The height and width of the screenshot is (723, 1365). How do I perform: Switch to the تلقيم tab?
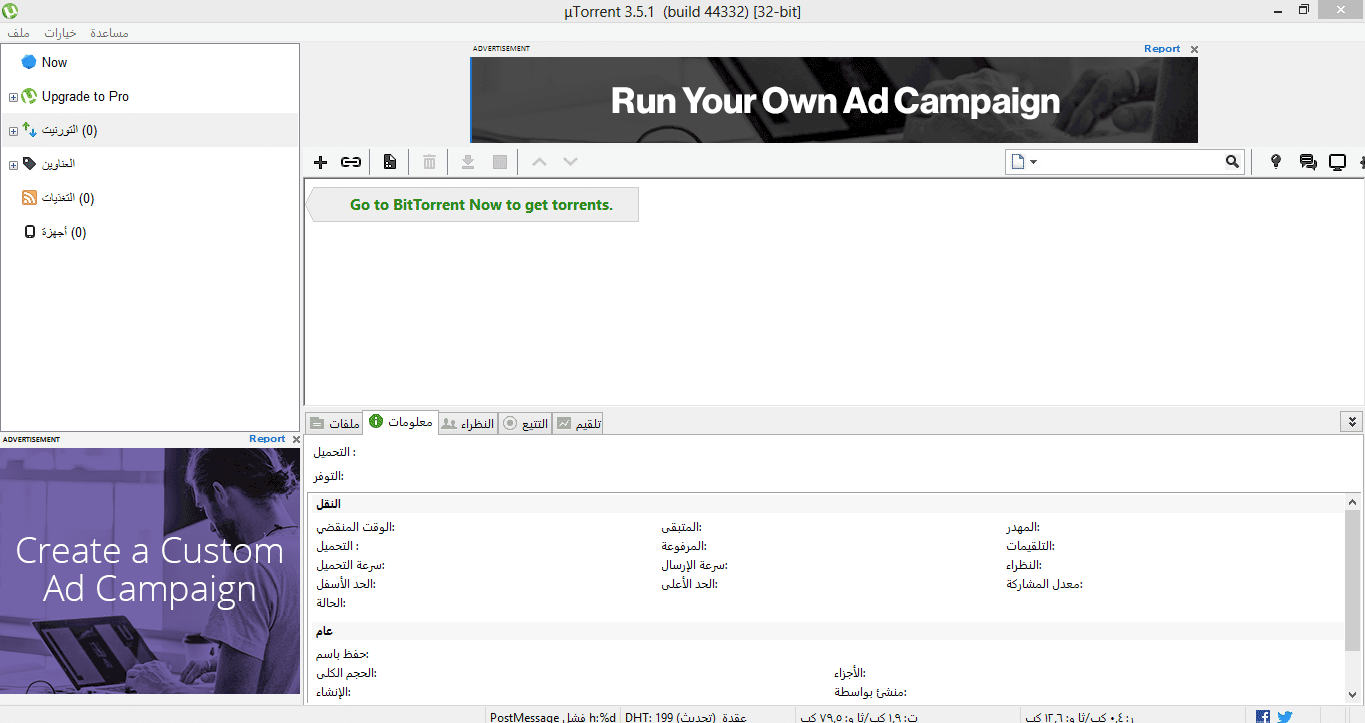point(578,423)
